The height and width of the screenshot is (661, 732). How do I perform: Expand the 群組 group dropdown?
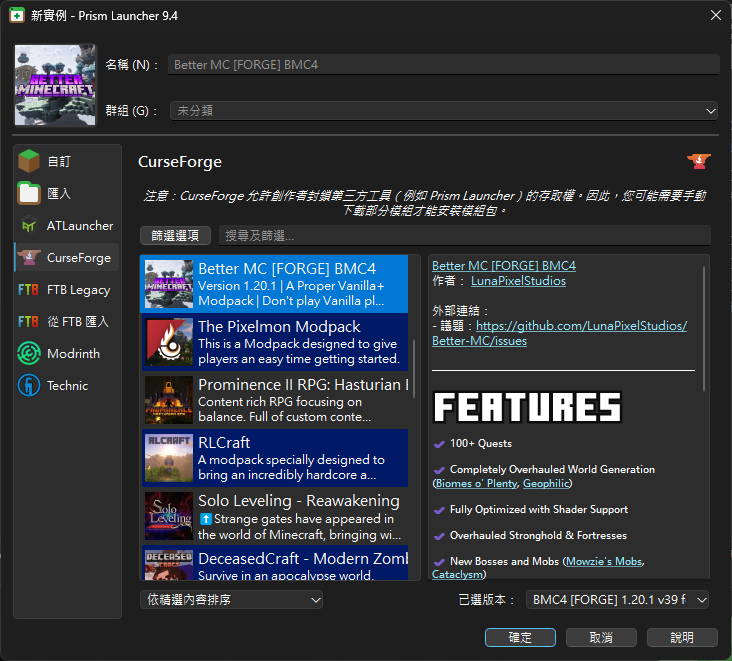click(x=443, y=111)
